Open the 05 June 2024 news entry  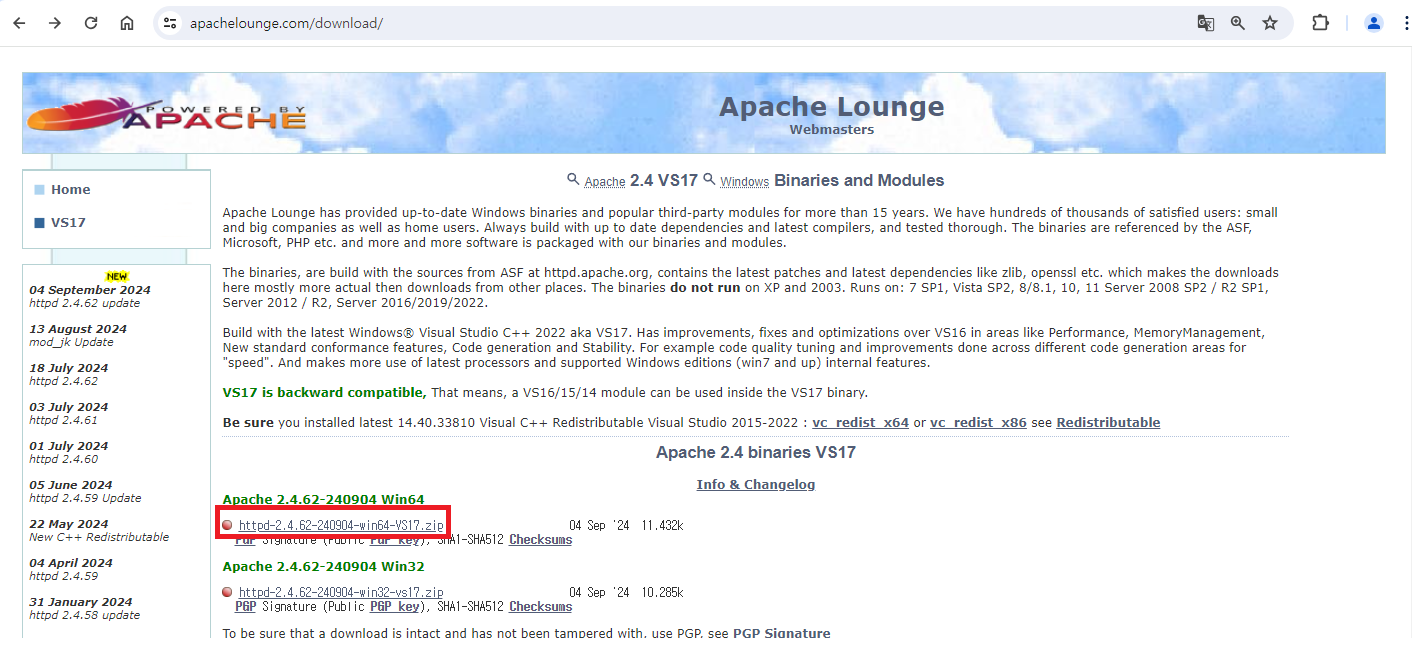pos(86,491)
